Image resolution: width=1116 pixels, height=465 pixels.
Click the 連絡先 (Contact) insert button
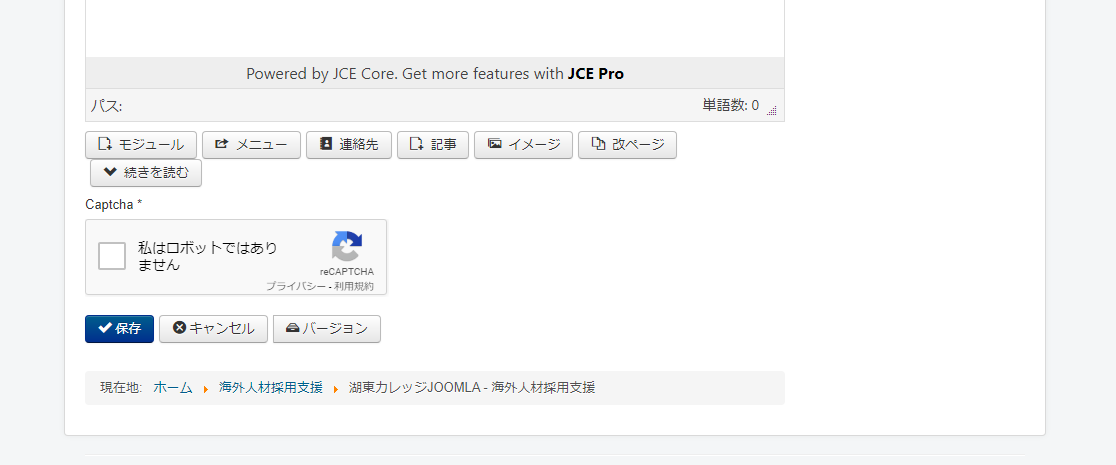point(349,145)
